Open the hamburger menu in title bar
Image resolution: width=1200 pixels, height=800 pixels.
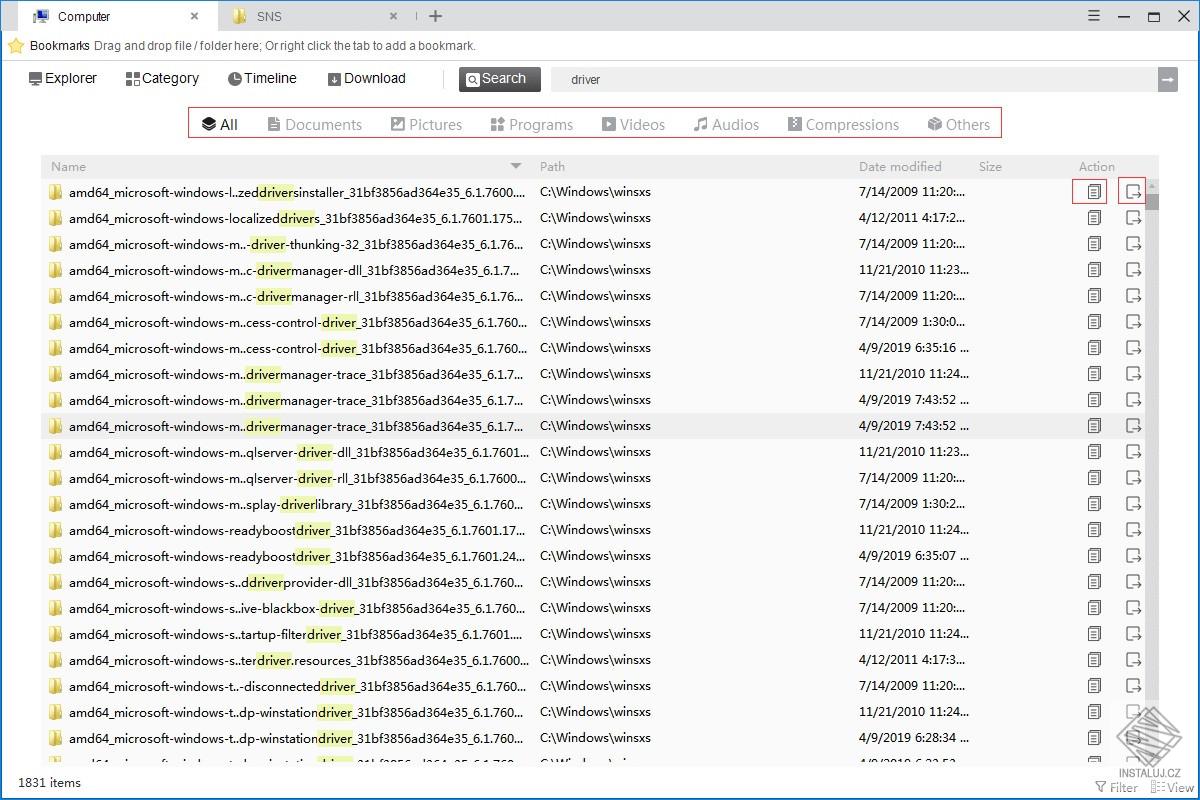[1094, 16]
